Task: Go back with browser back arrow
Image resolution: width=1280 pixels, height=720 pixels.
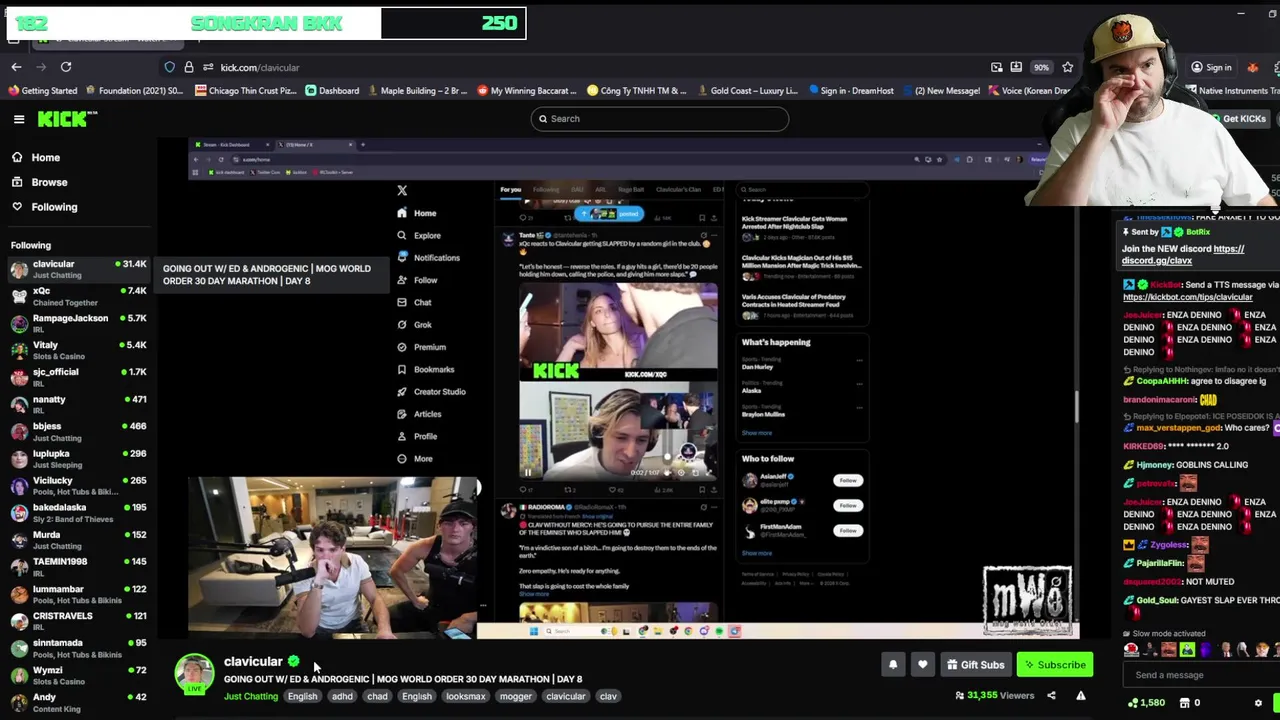Action: [x=16, y=67]
